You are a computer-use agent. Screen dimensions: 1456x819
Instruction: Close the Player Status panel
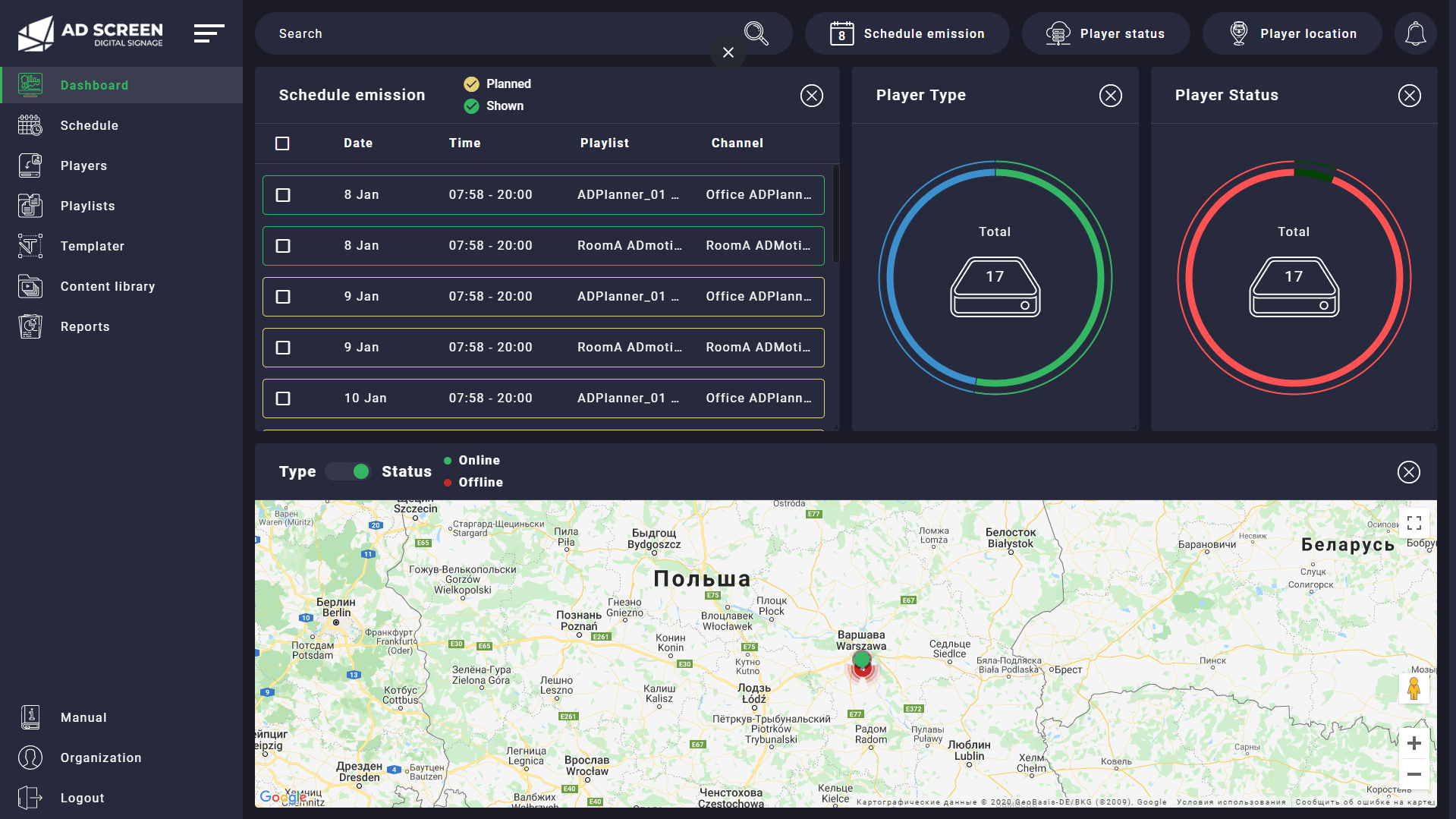click(x=1409, y=96)
